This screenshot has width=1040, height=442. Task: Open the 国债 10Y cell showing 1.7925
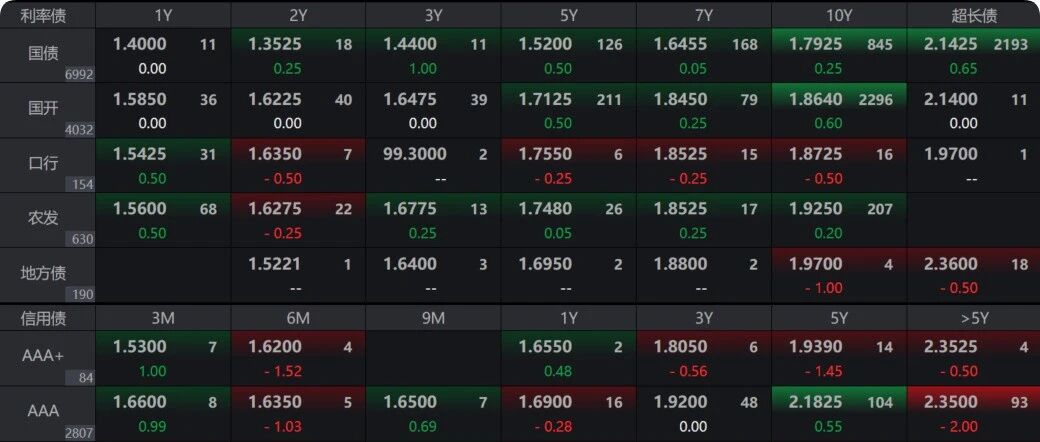click(838, 55)
